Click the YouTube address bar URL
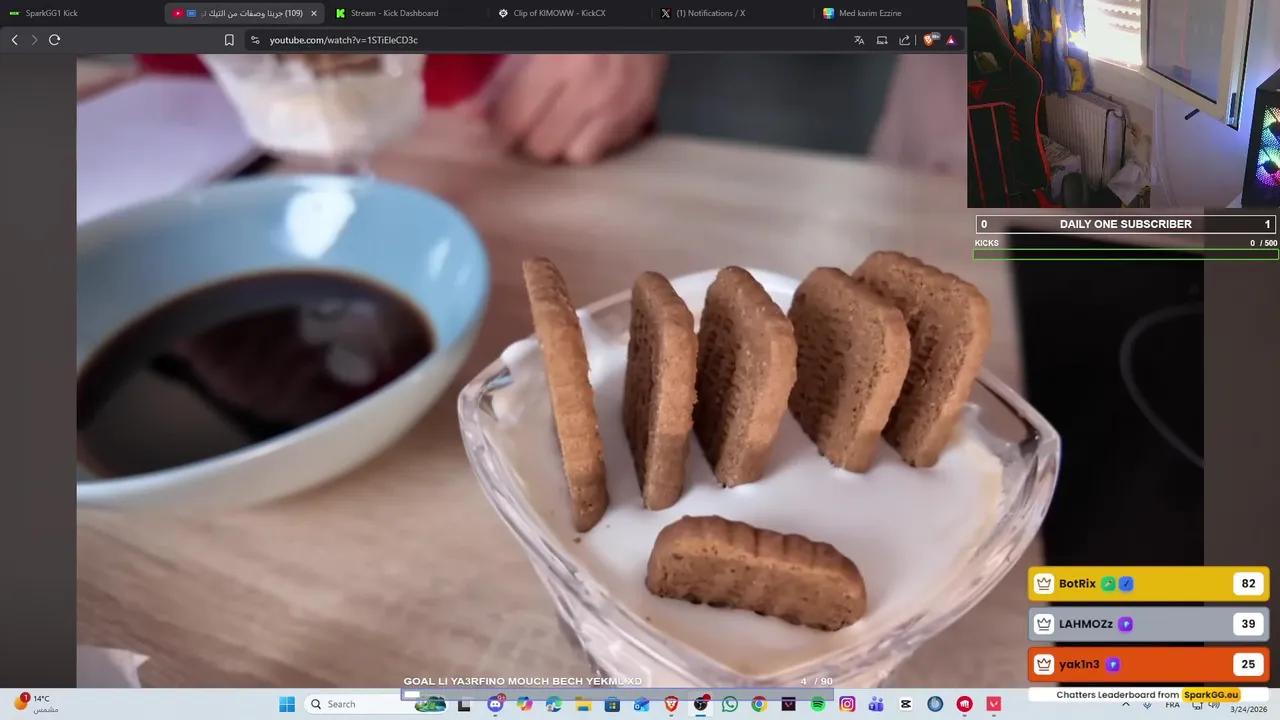1280x720 pixels. (x=343, y=40)
